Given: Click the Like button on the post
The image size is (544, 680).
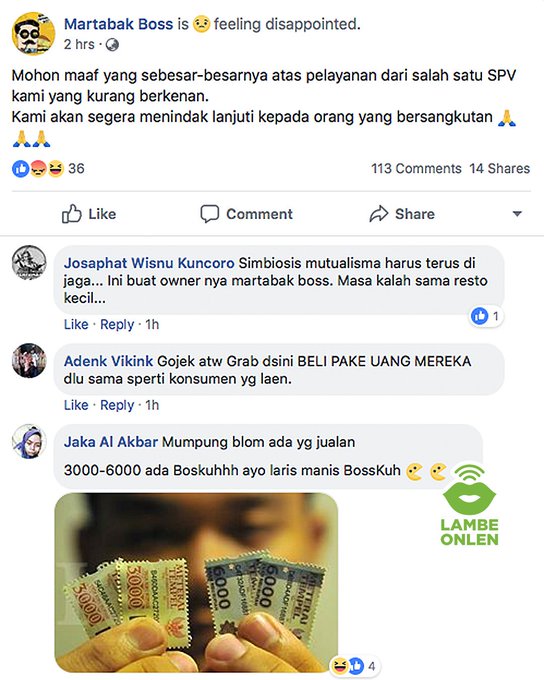Looking at the screenshot, I should [89, 214].
